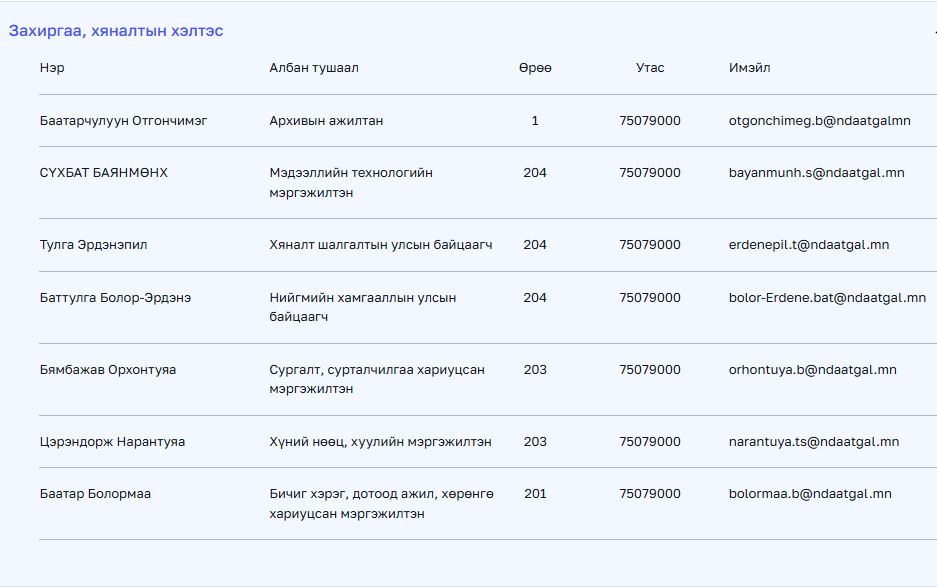
Task: Click erdenepil.t@ndaatgal.mn email address
Action: pos(808,245)
